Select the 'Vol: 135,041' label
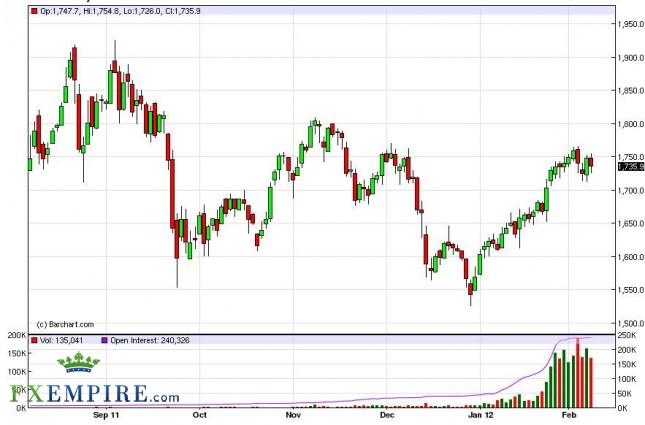 [x=61, y=341]
